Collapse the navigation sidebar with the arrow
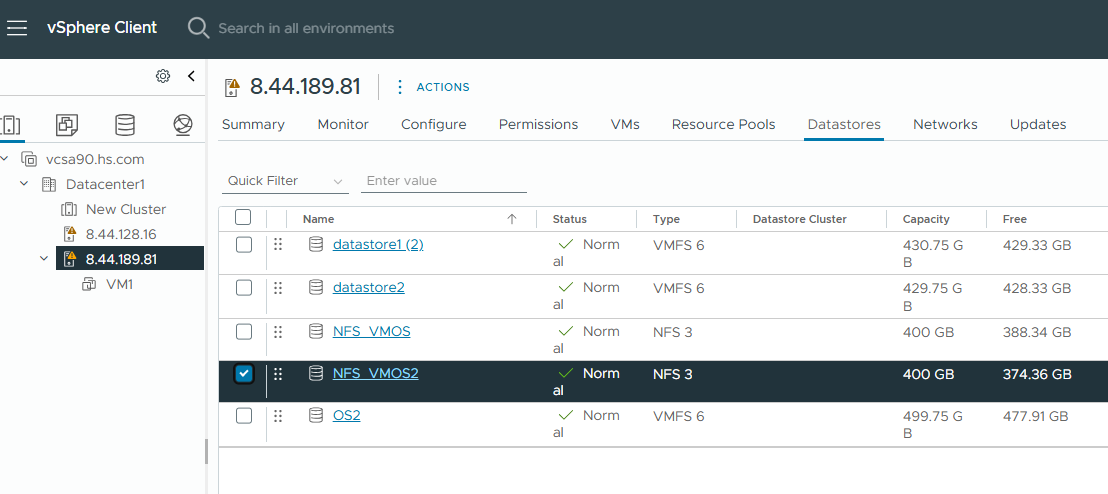This screenshot has height=494, width=1108. 191,76
